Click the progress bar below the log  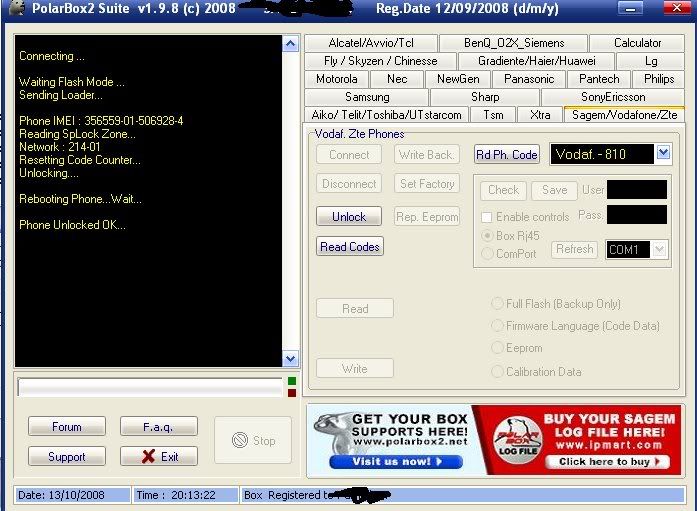pos(150,387)
